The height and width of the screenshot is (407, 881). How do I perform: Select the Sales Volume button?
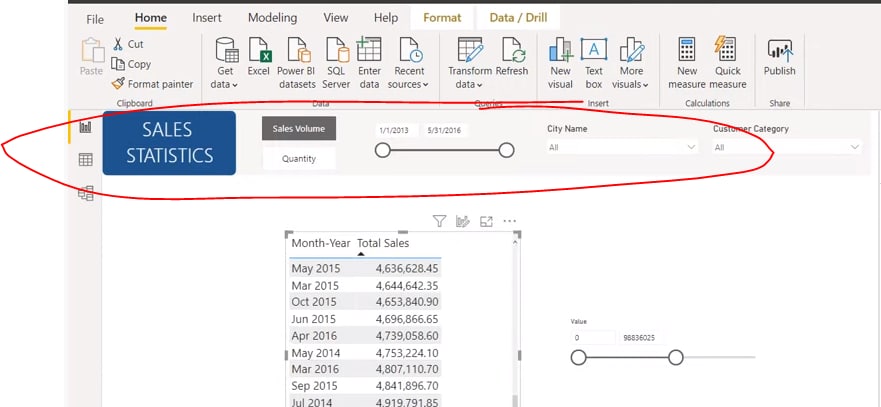click(x=299, y=129)
